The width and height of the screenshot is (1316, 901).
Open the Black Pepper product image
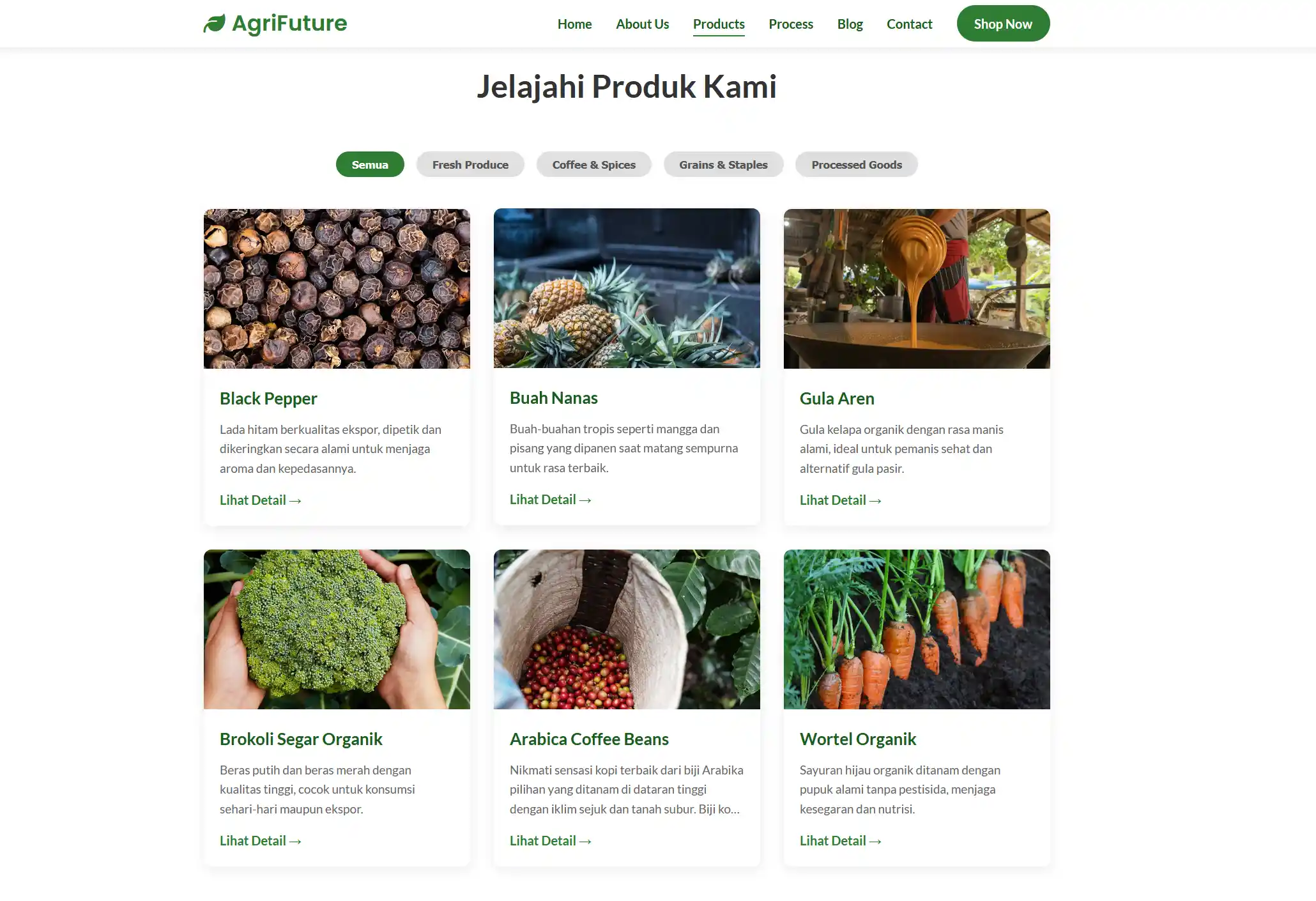[x=337, y=289]
